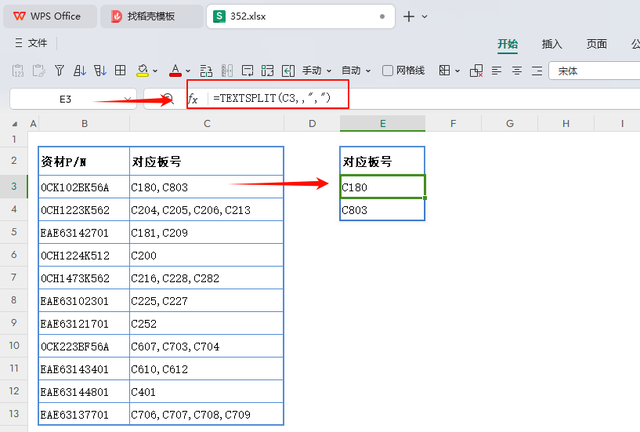Click the fit column width icon
Viewport: 640px width, 432px height.
(x=288, y=71)
